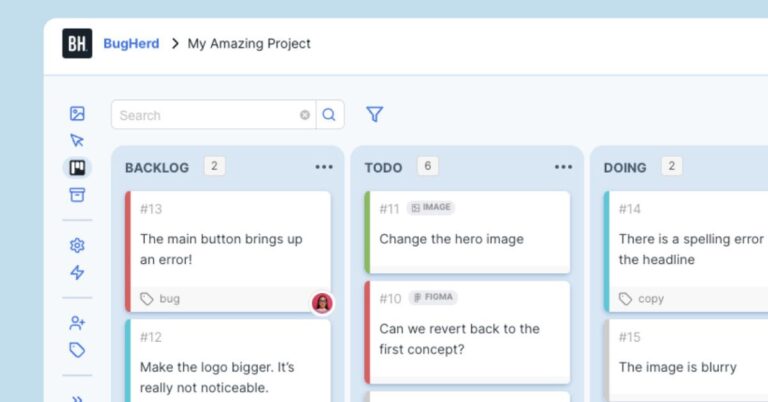Click the breadcrumb chevron separator
Viewport: 768px width, 402px height.
coord(175,44)
